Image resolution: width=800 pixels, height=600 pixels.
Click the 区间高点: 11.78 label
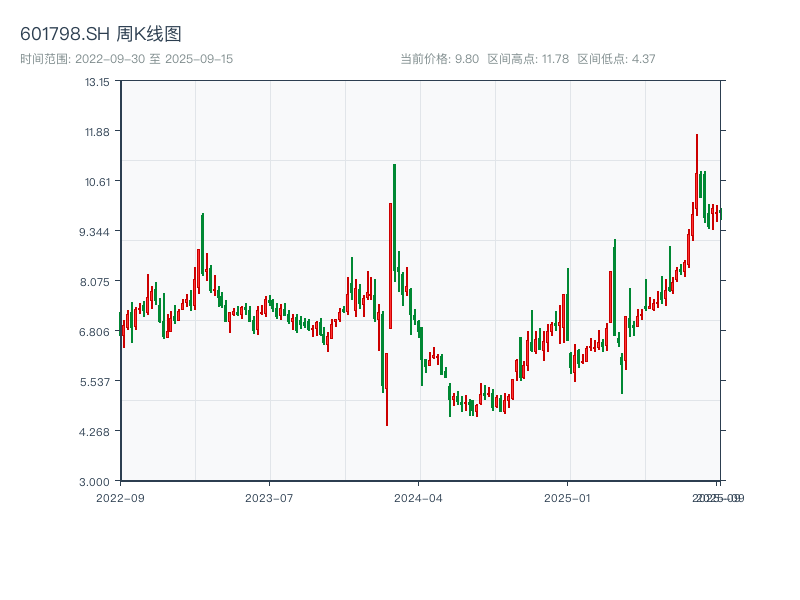(528, 59)
